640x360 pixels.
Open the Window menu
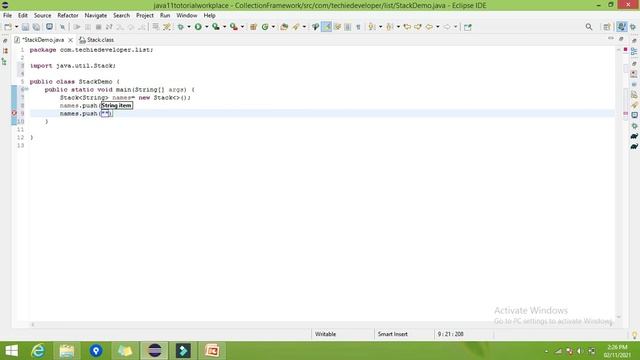[187, 16]
